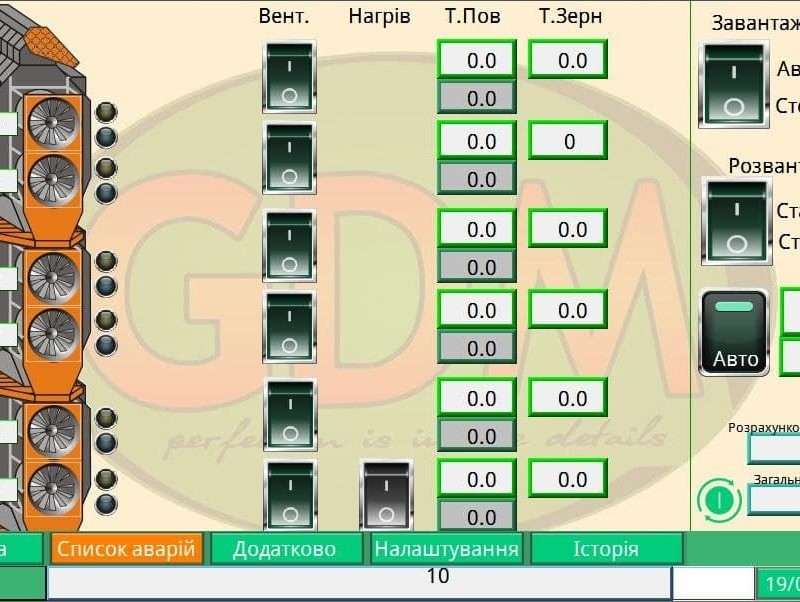Click the Нагрів column header
The image size is (800, 602).
(x=380, y=17)
